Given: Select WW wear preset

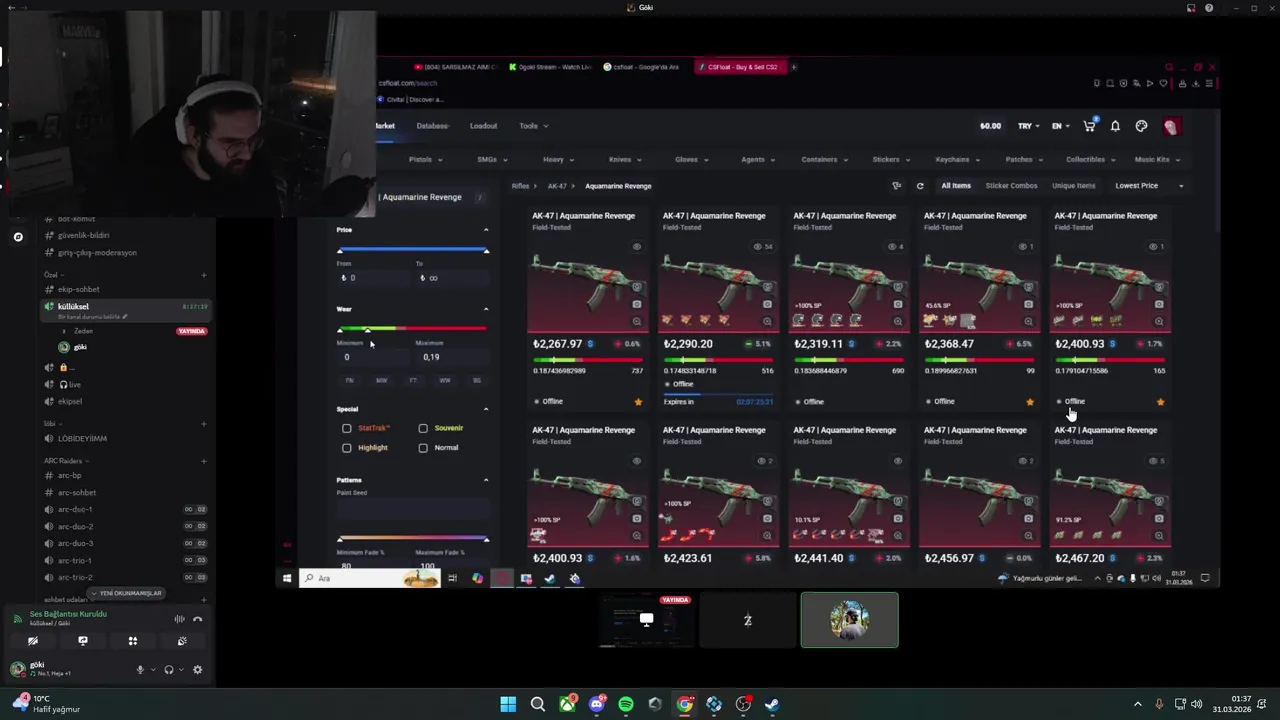Looking at the screenshot, I should point(445,380).
